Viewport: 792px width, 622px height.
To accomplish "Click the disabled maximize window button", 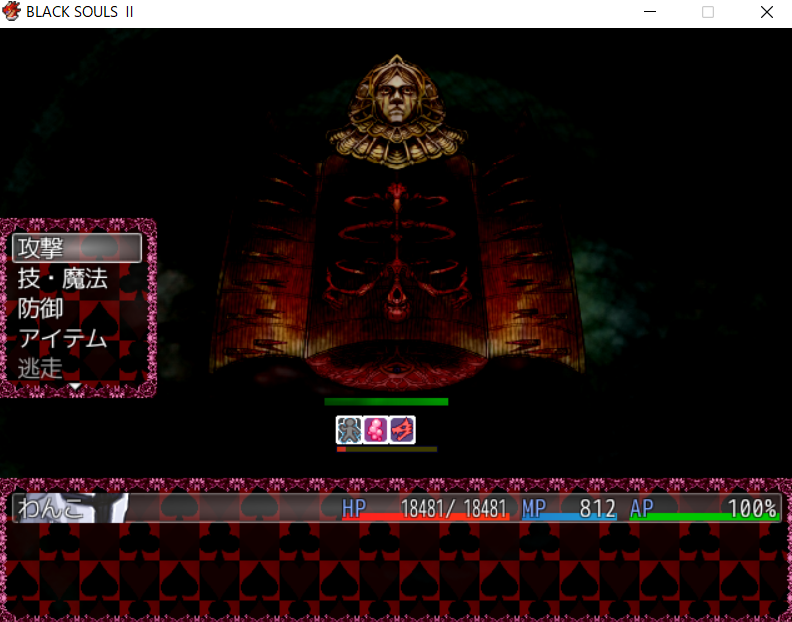I will pyautogui.click(x=708, y=12).
